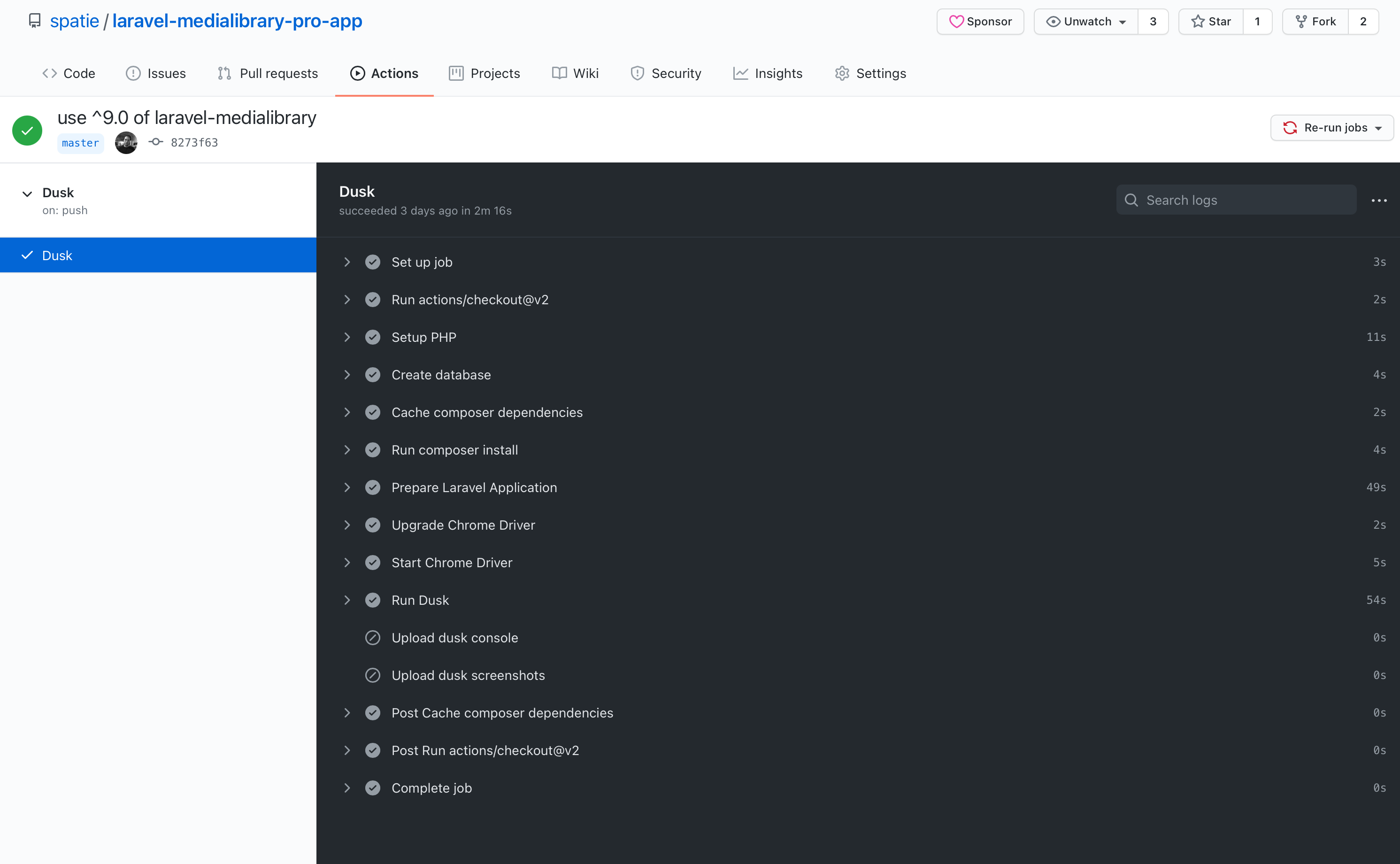Open the Insights tab

(x=768, y=73)
